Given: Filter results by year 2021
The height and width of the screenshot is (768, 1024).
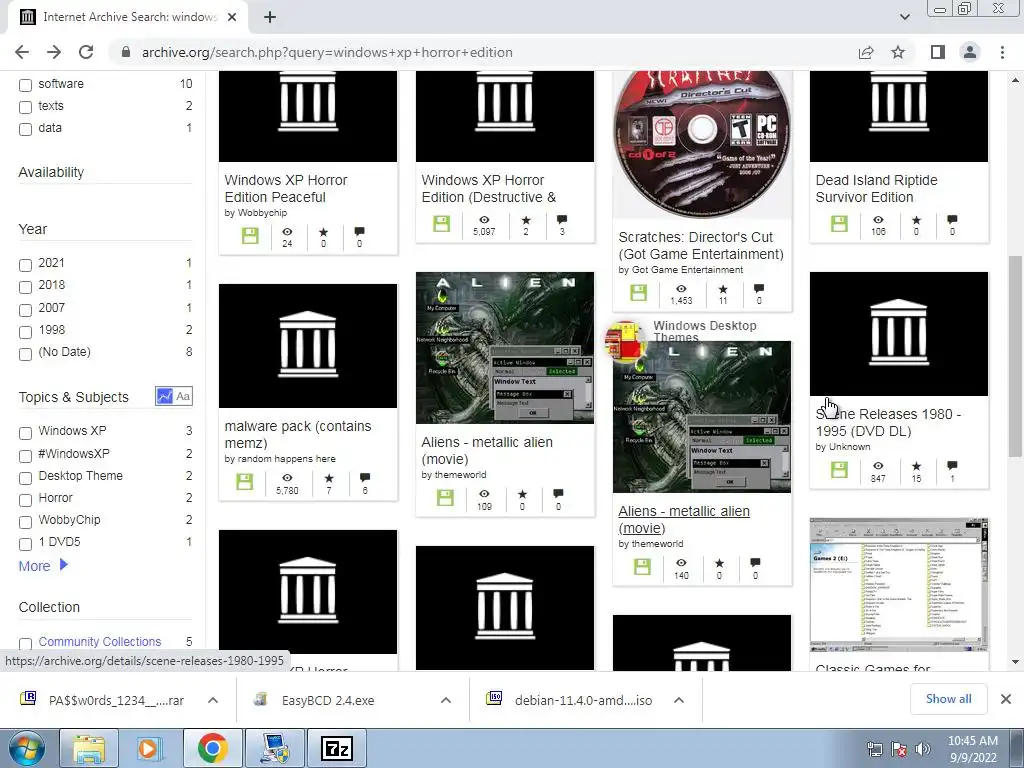Looking at the screenshot, I should [25, 264].
